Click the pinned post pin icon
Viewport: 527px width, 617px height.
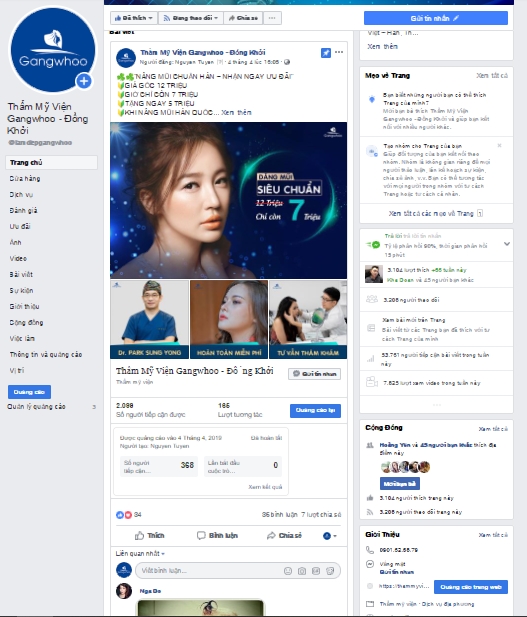[326, 53]
